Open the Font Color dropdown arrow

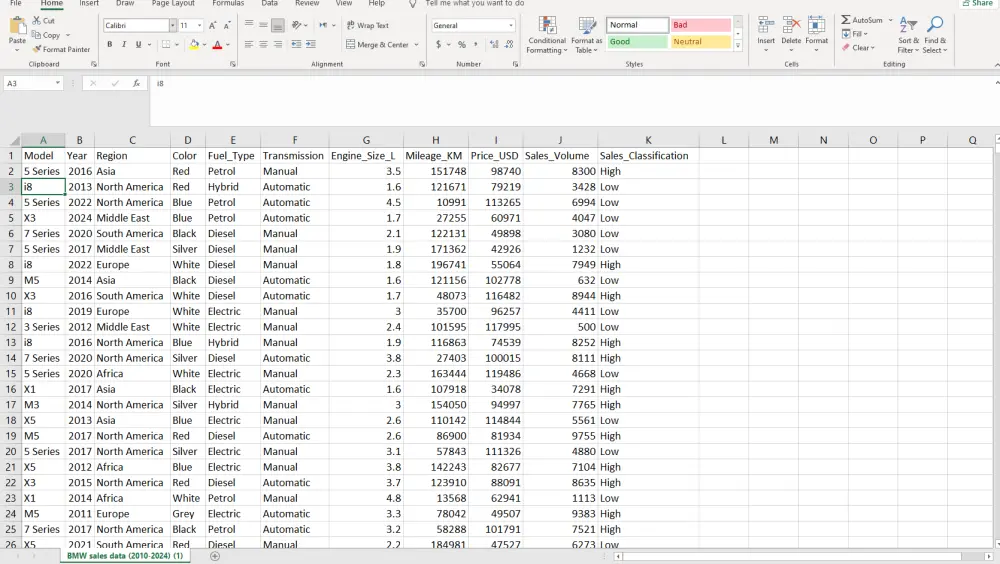228,45
